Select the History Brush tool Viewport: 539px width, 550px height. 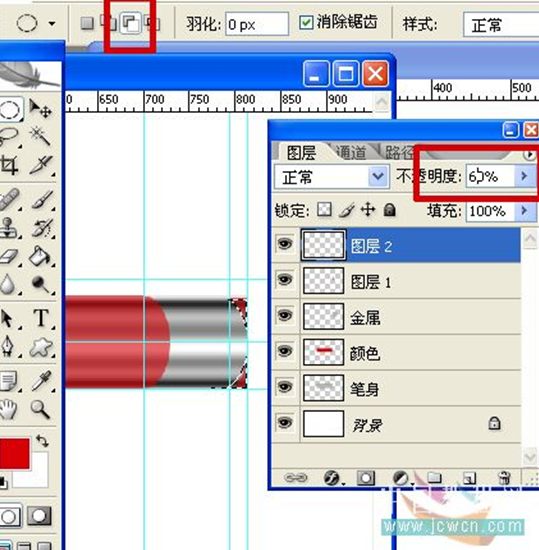pos(42,228)
